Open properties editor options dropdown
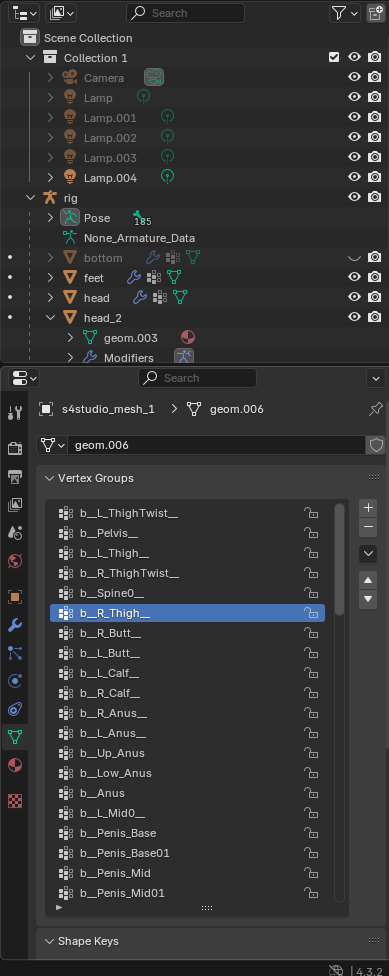 pyautogui.click(x=376, y=378)
